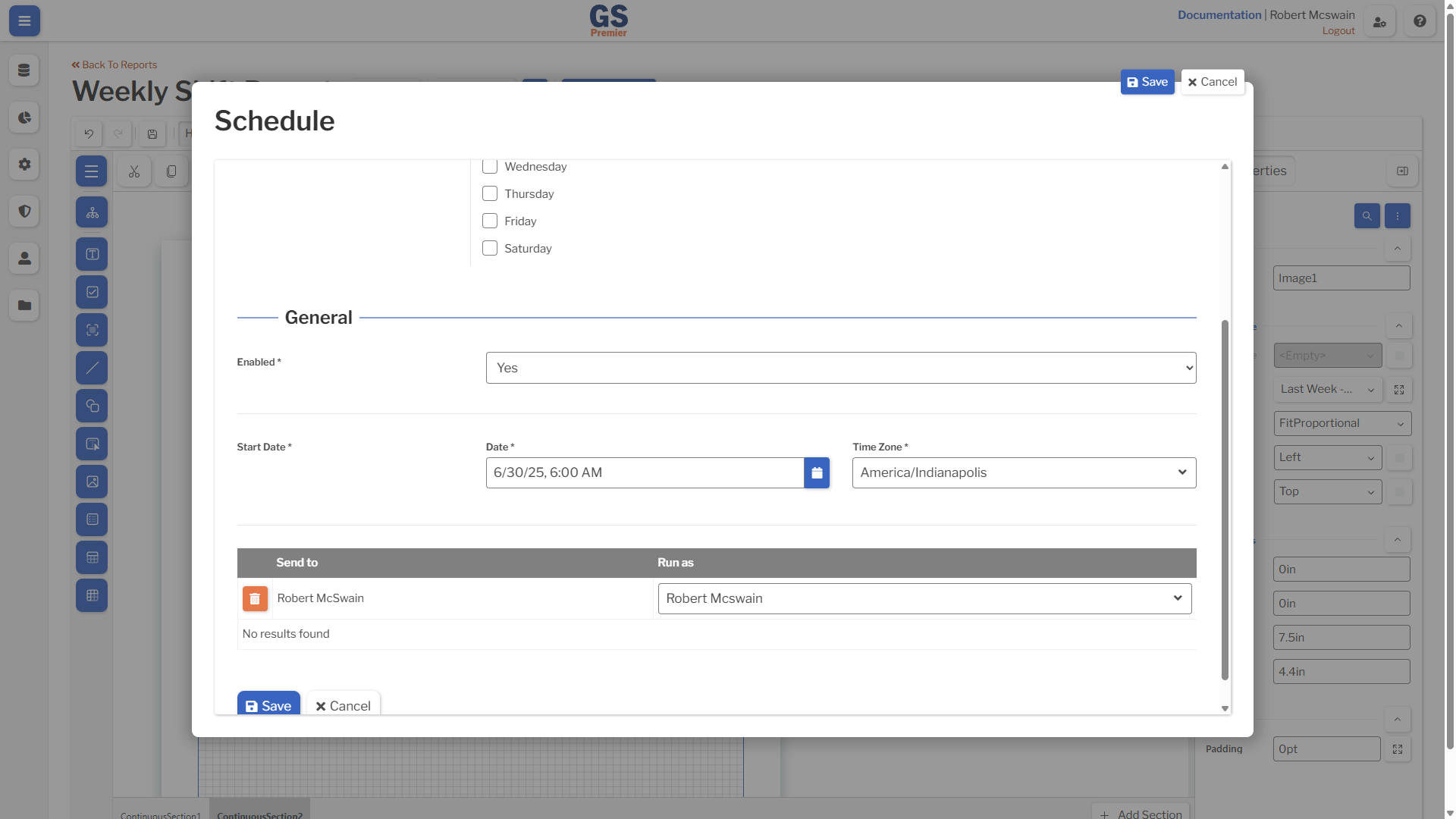Click scroll-up arrow of dialog scrollbar
Screen dimensions: 1456x819
point(1225,167)
